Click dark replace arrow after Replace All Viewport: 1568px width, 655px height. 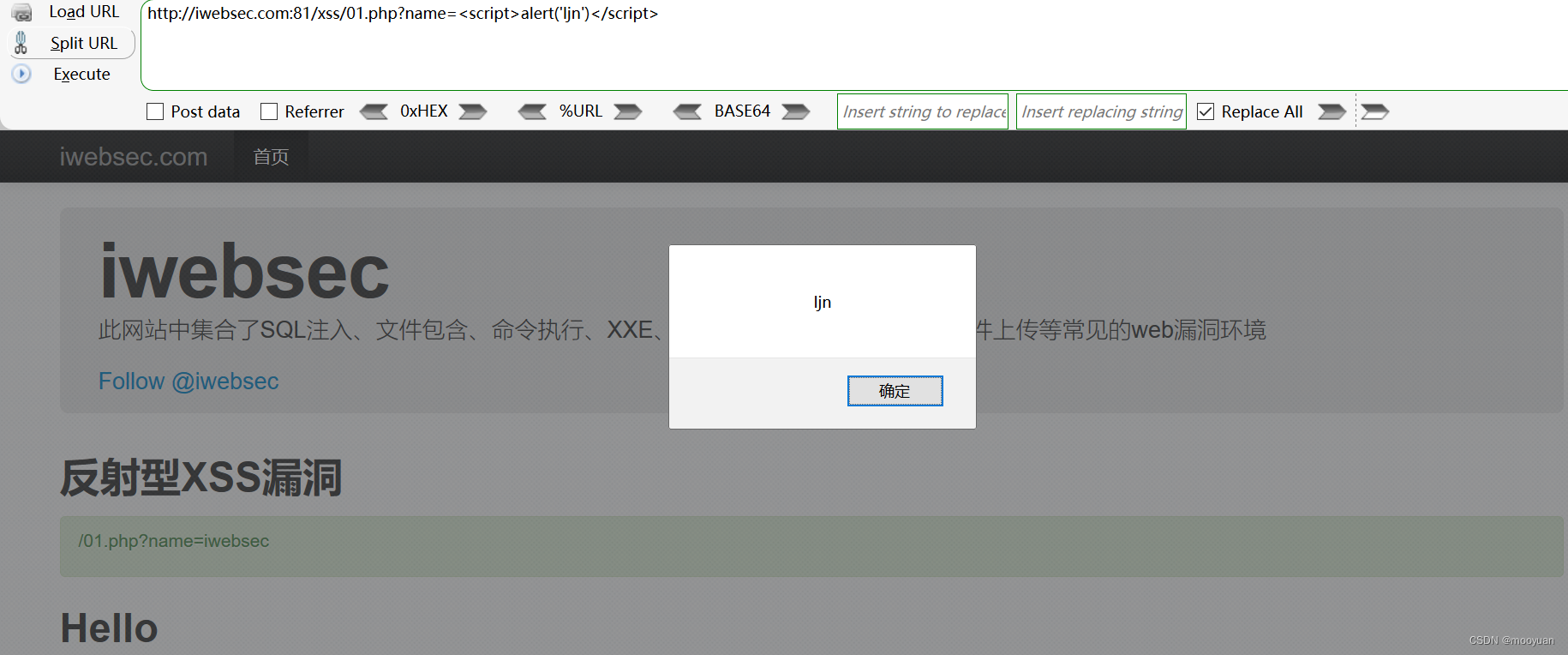(1332, 111)
